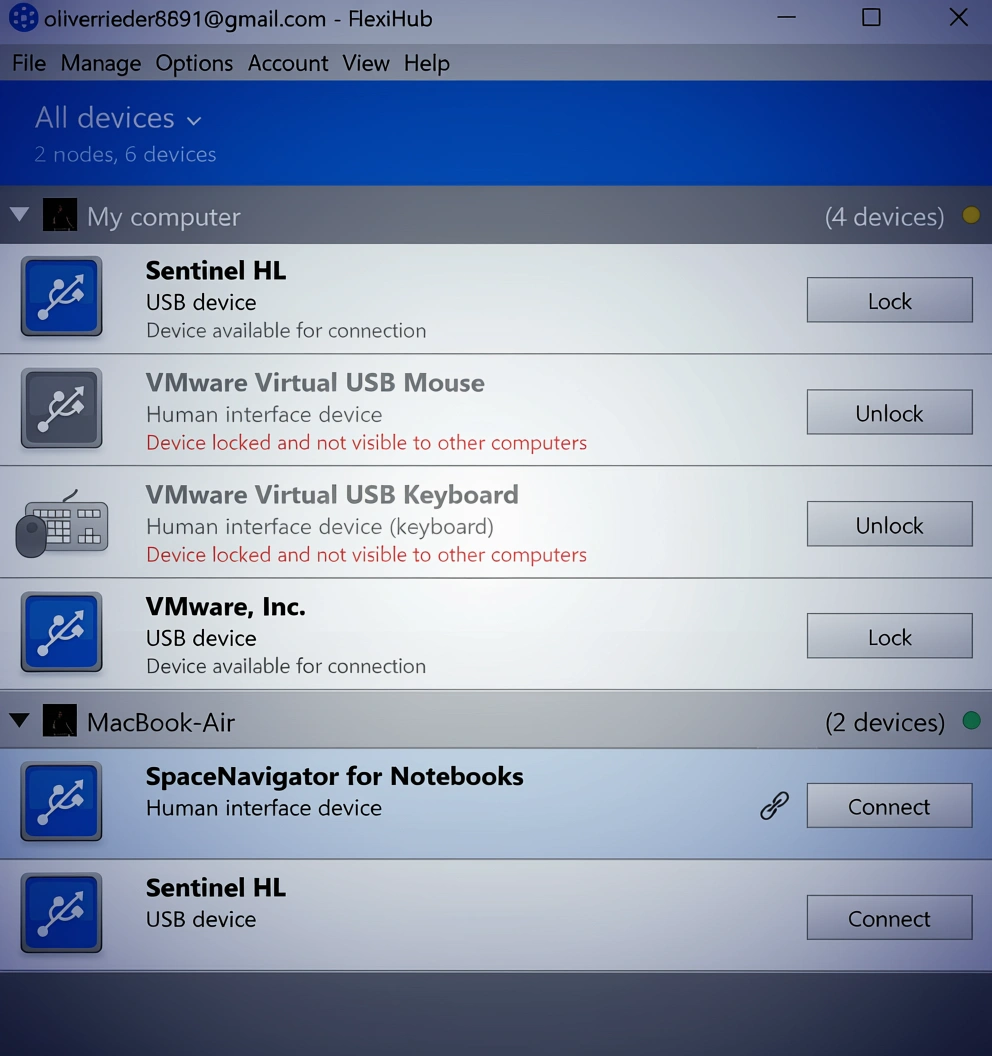Screen dimensions: 992x1056
Task: Click the SpaceNavigator for Notebooks USB icon
Action: 61,802
